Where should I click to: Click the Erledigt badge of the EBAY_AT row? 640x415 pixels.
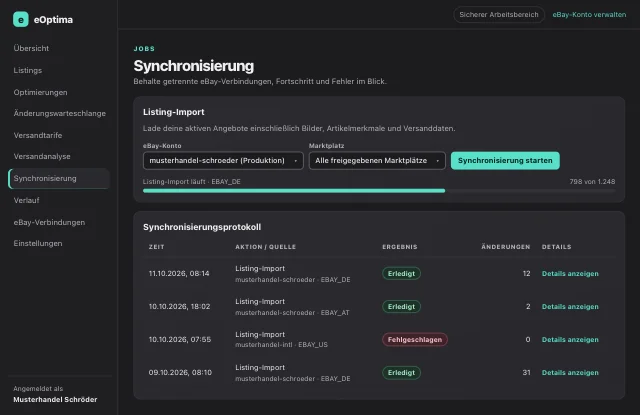(401, 306)
